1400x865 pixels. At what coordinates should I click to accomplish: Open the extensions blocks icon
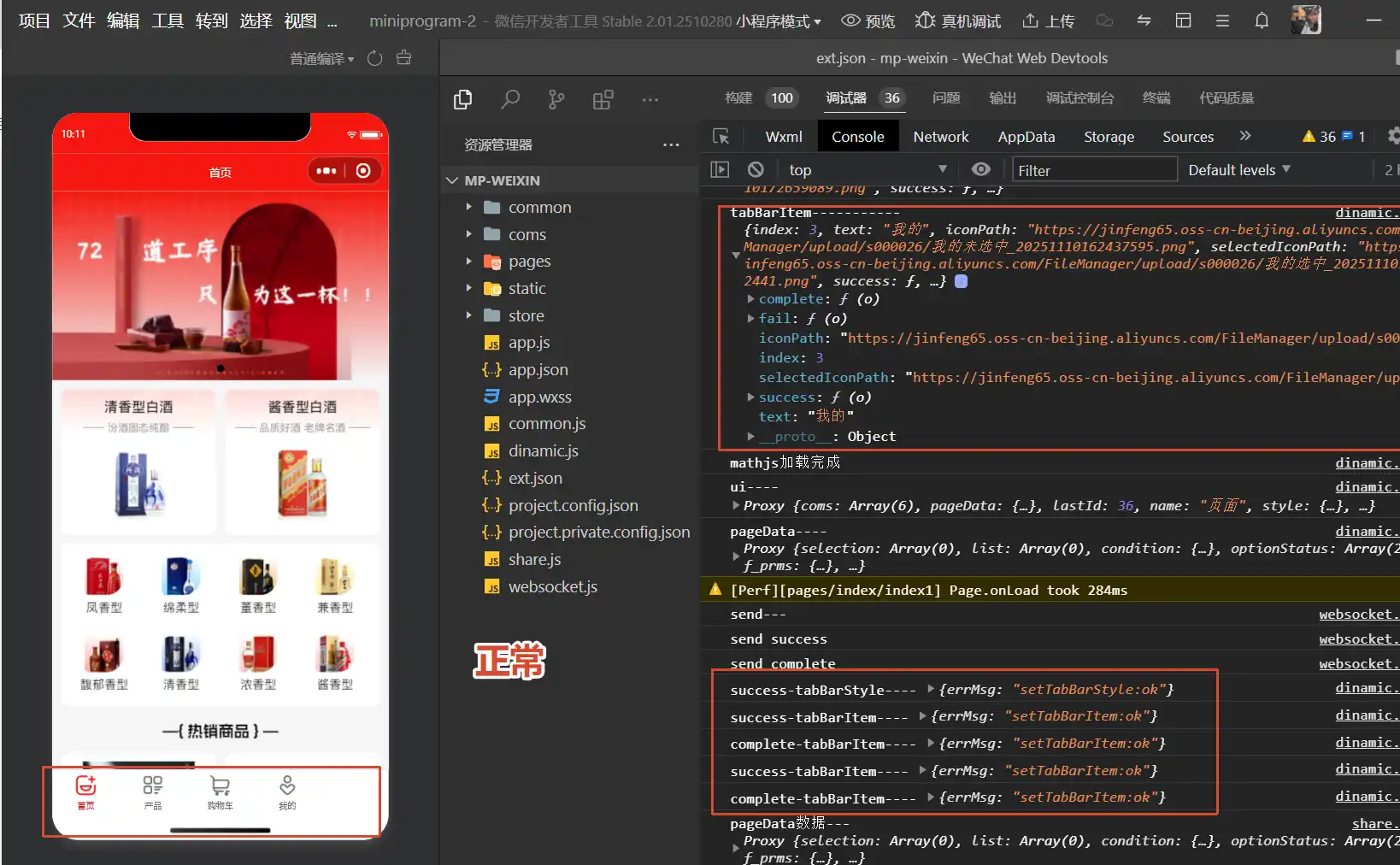pos(603,100)
